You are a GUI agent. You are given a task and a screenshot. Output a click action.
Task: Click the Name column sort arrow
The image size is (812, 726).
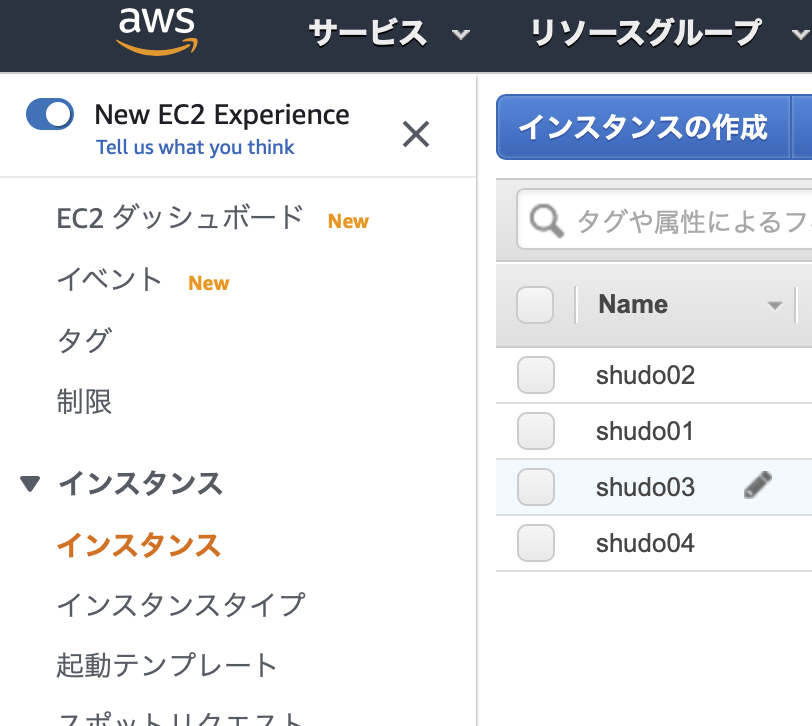coord(774,305)
